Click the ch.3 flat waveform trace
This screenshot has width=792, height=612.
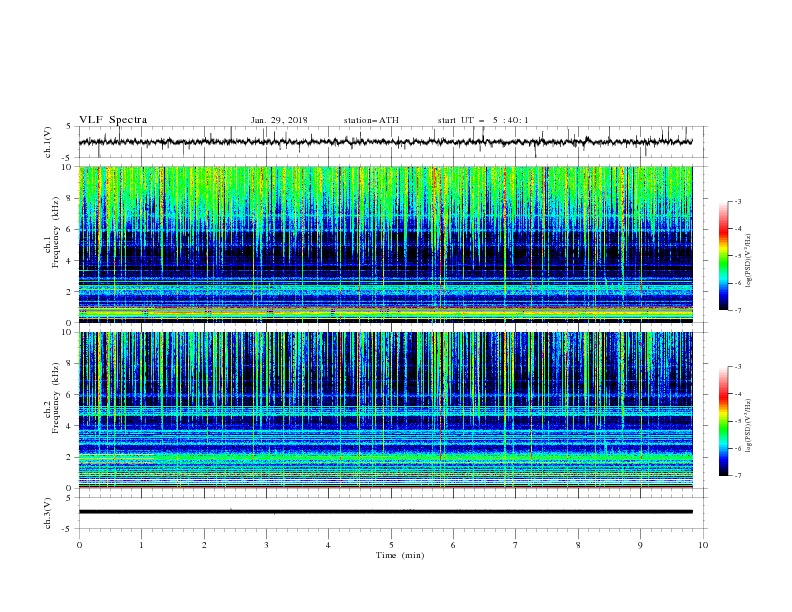point(385,512)
